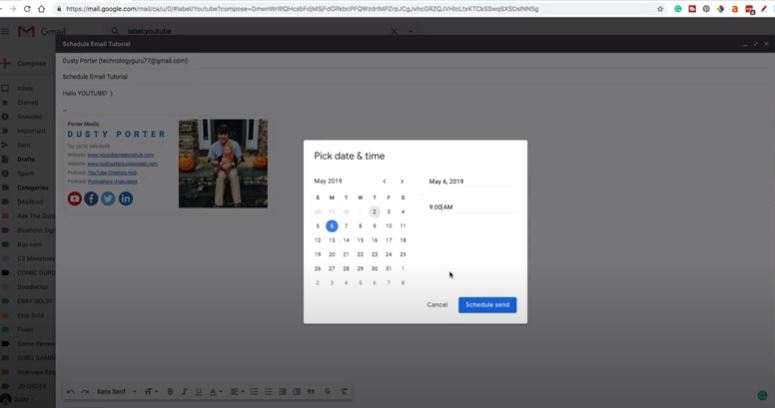Screen dimensions: 775x408
Task: Click the Pick date & time heading
Action: point(349,156)
